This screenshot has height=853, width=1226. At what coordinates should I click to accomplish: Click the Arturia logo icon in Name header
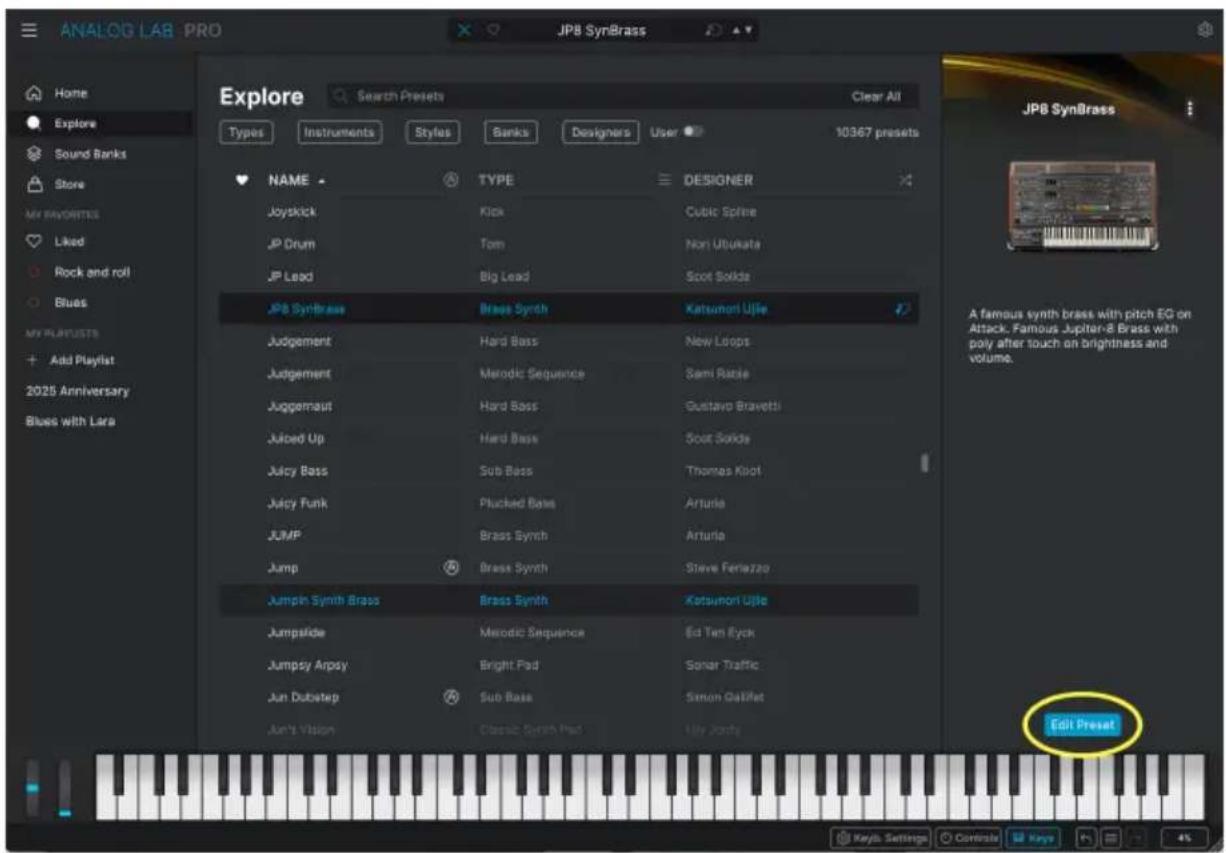[450, 180]
